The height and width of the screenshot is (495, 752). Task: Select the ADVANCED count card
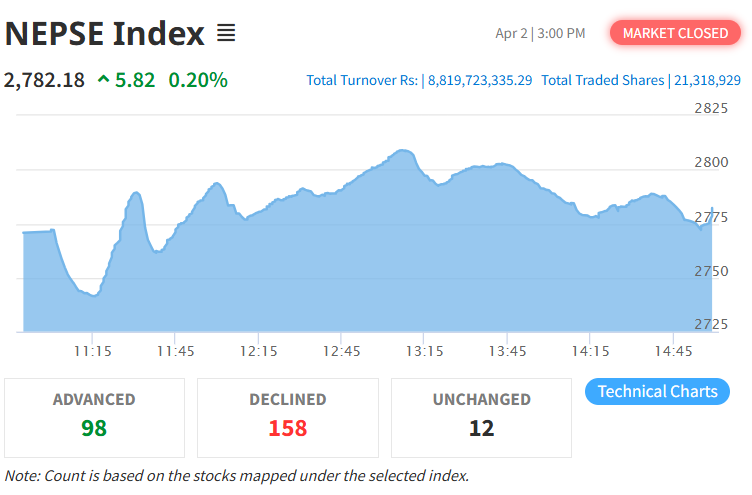tap(94, 416)
